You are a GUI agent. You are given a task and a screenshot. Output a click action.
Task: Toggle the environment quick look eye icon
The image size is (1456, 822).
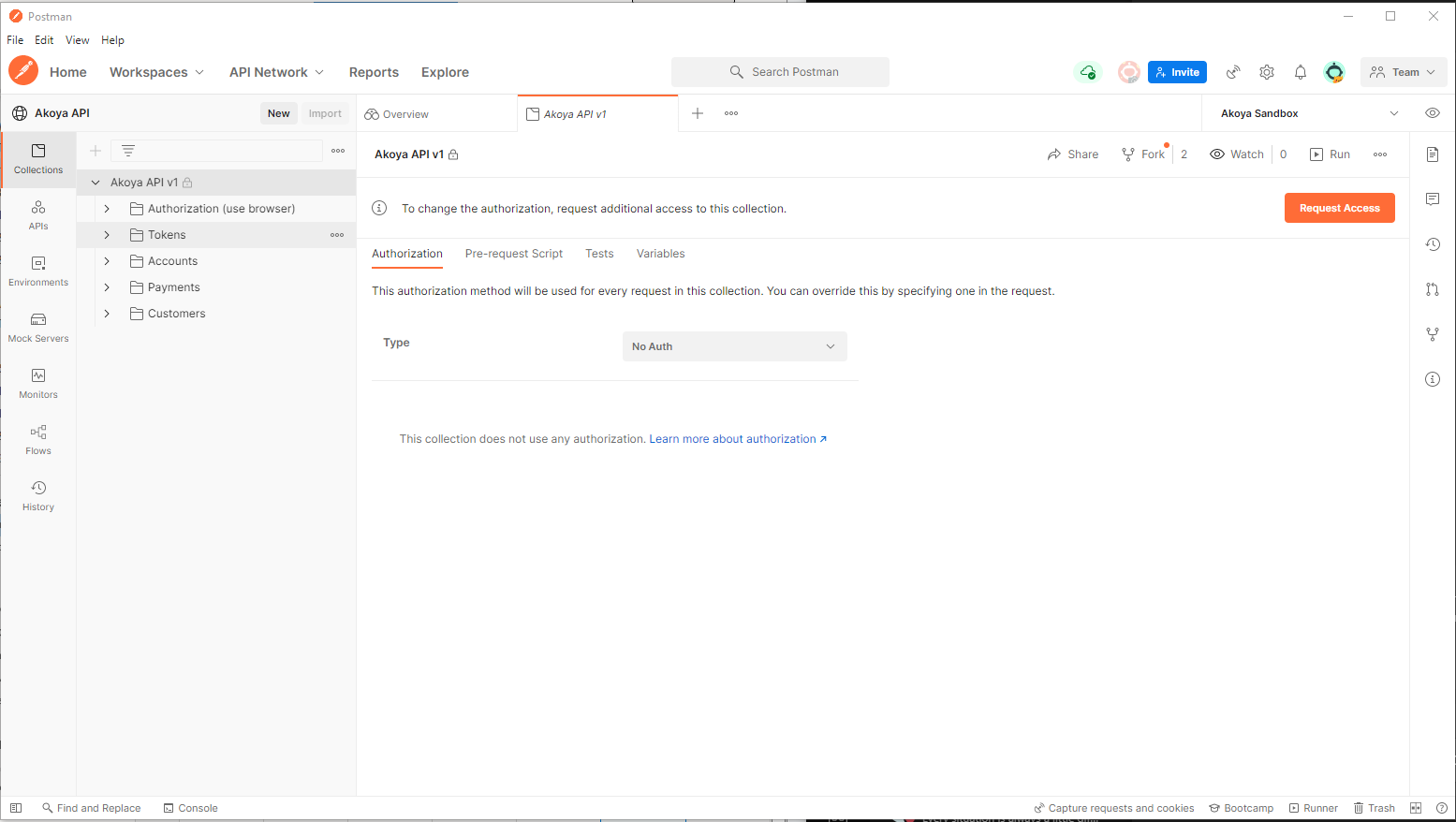pyautogui.click(x=1433, y=113)
